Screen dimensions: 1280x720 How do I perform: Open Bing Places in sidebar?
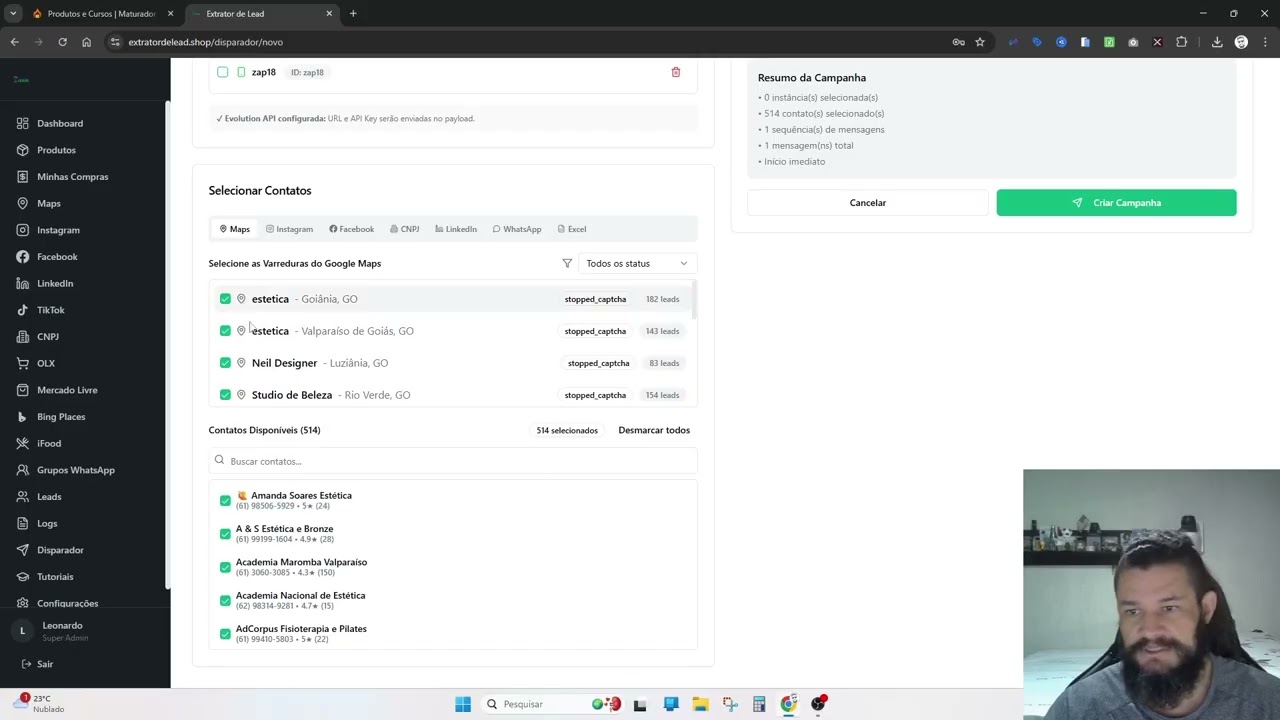(61, 417)
